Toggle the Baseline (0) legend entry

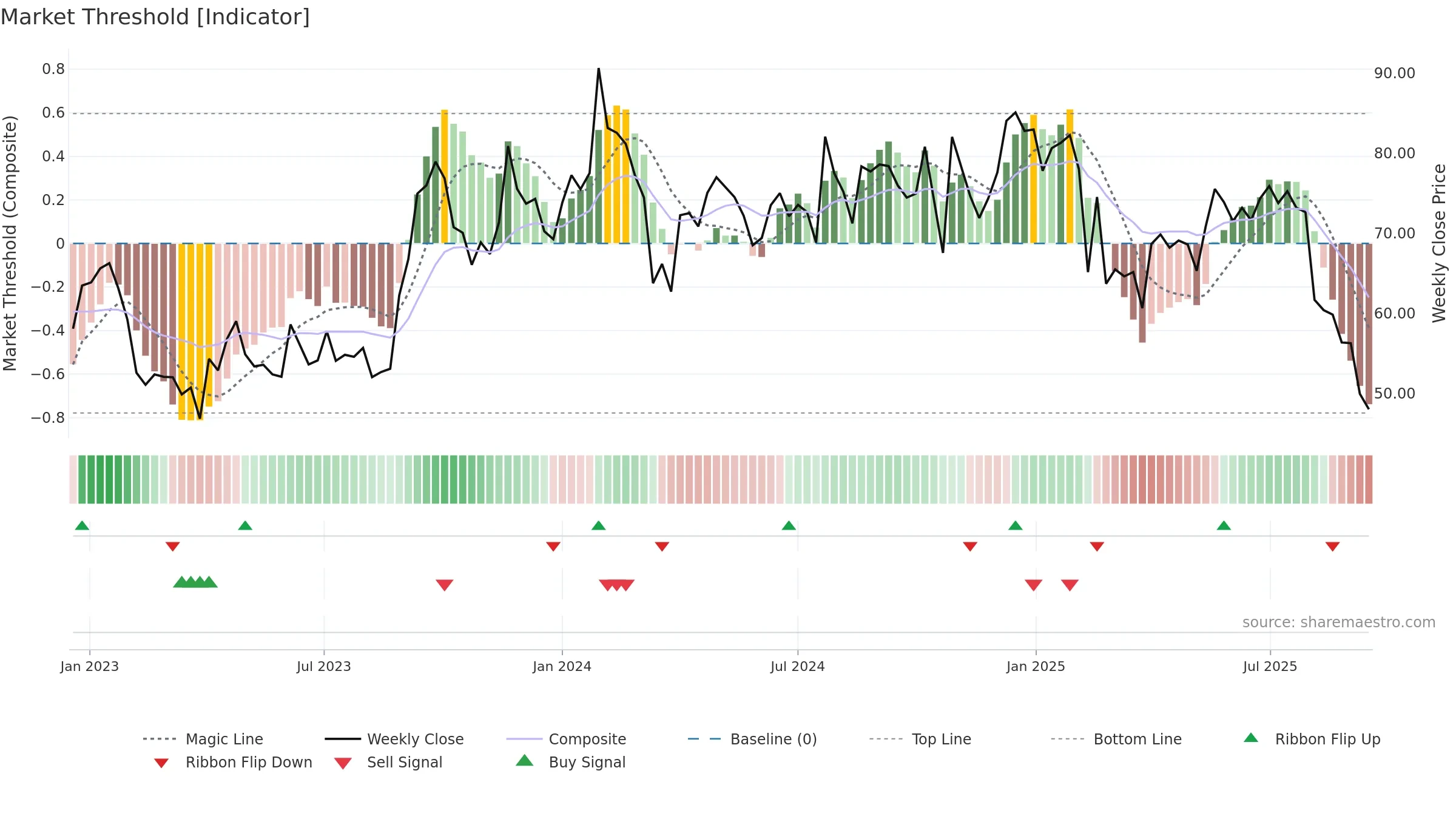(752, 739)
